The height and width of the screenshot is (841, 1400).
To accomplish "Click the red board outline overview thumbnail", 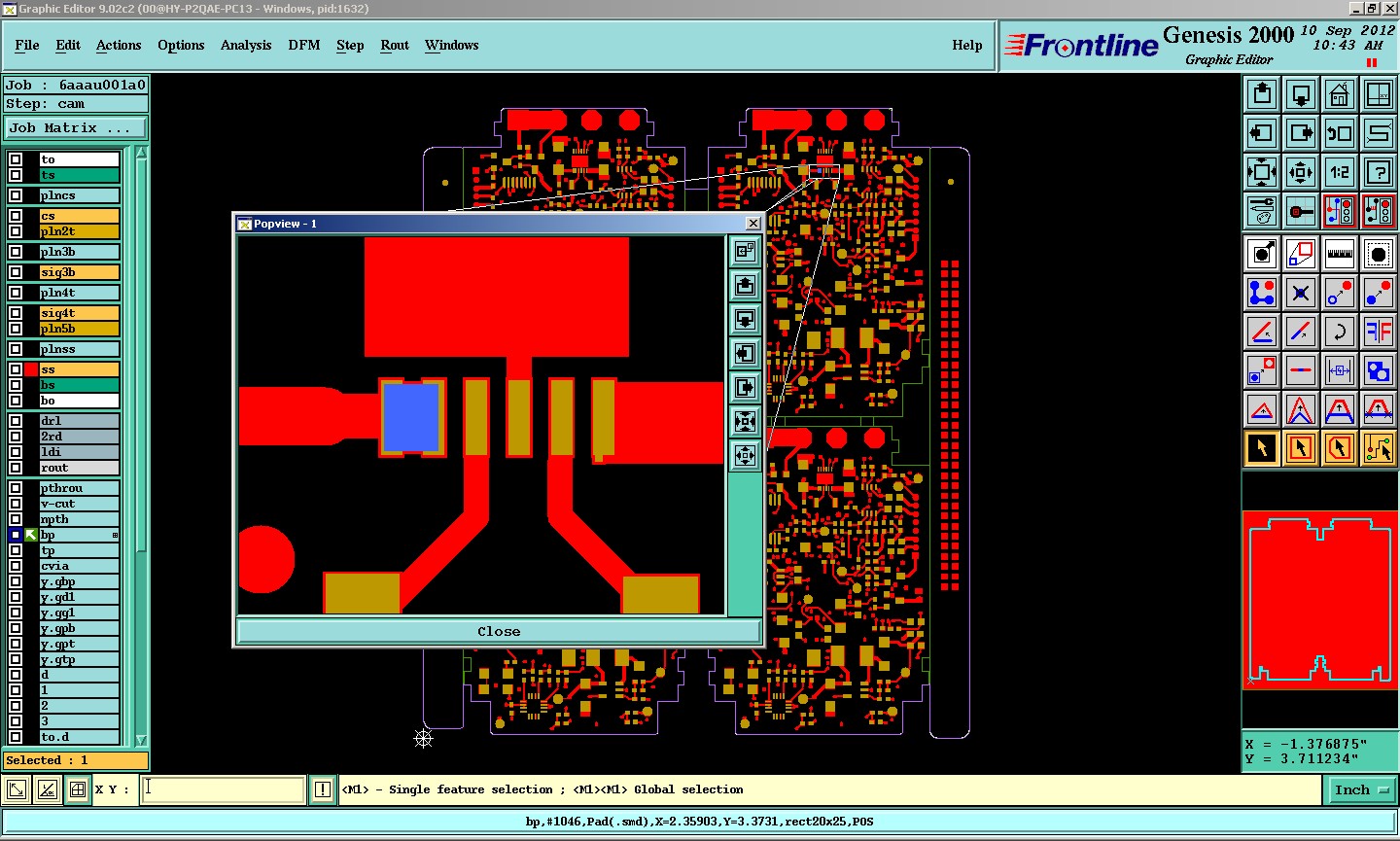I will (1319, 600).
